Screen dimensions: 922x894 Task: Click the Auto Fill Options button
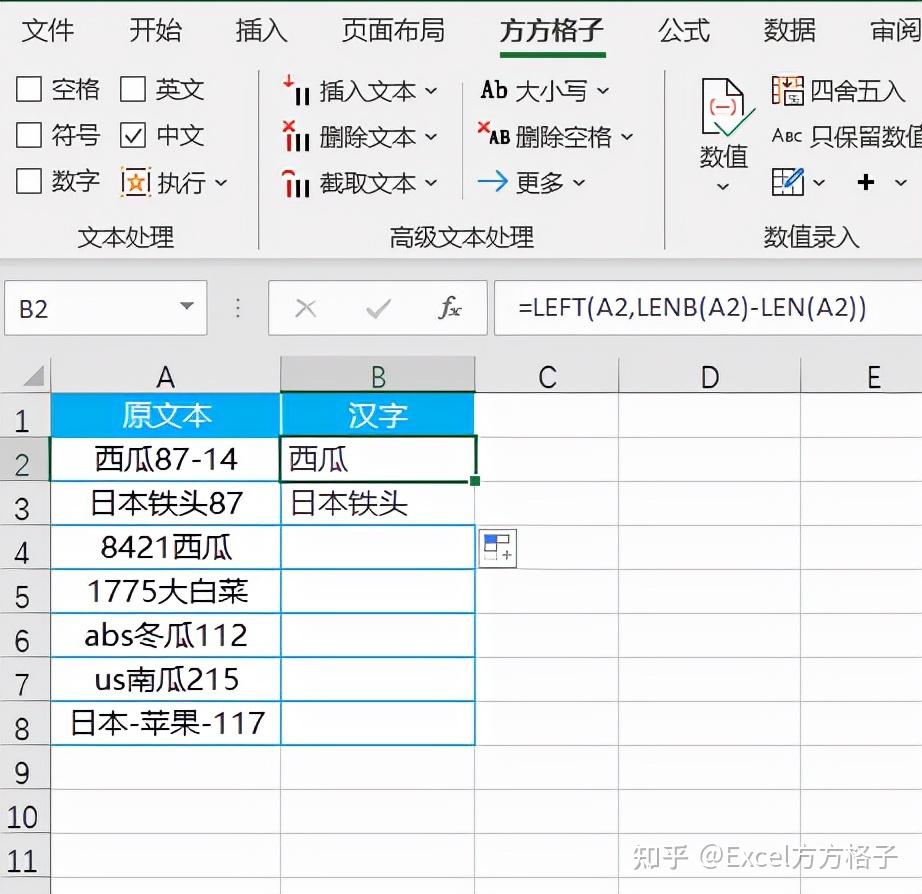(497, 550)
